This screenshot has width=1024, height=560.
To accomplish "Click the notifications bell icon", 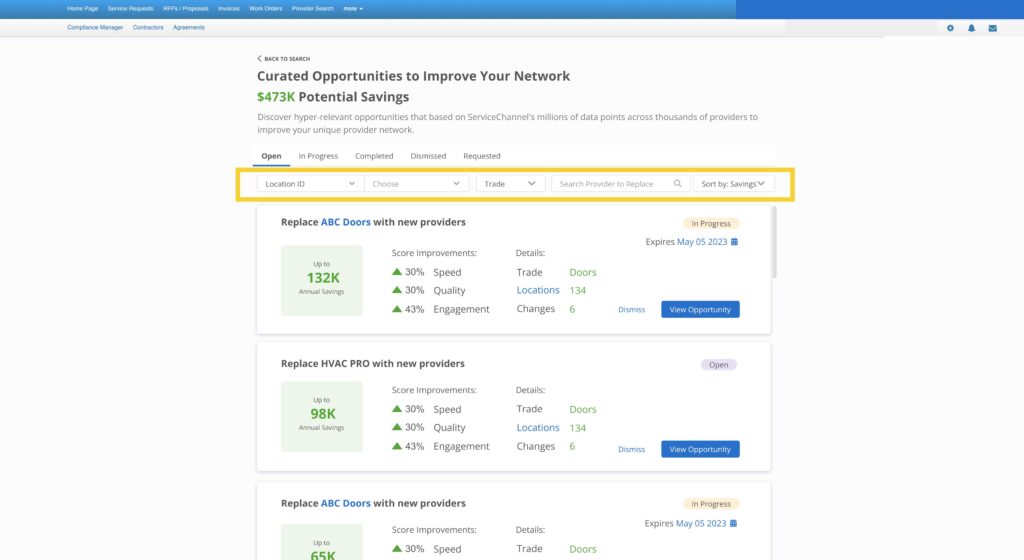I will tap(971, 28).
